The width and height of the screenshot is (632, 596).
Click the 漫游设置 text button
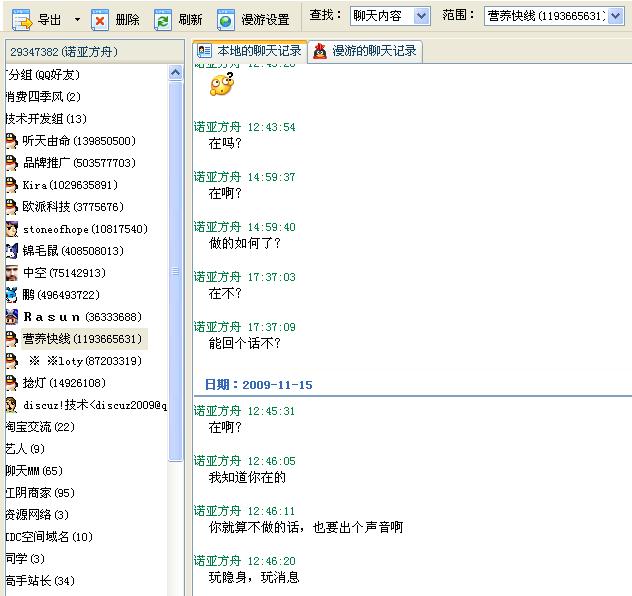point(265,19)
